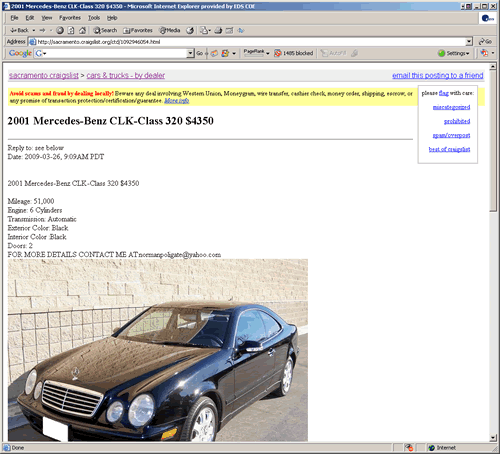Open the Media toolbar button
This screenshot has height=454, width=500.
pyautogui.click(x=170, y=30)
